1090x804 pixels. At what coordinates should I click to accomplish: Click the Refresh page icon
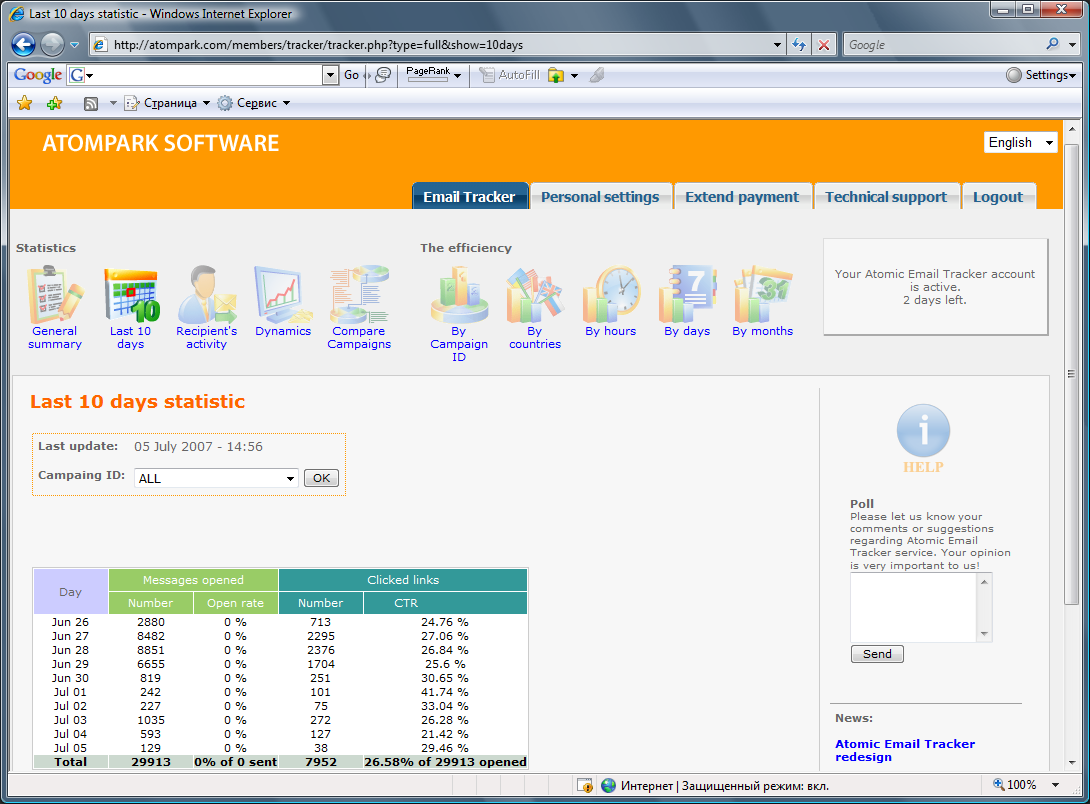(x=799, y=45)
